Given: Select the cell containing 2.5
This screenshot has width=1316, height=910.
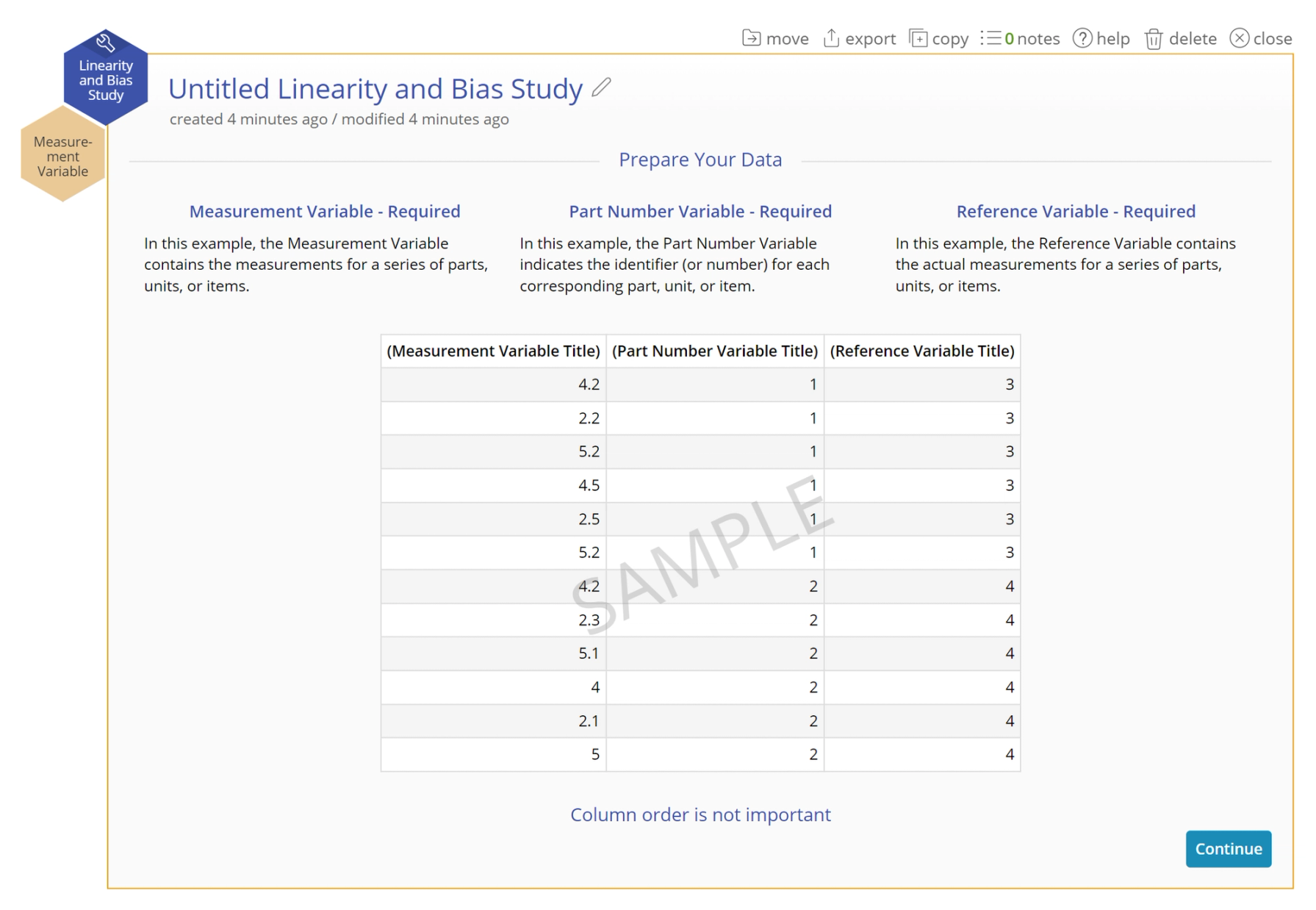Looking at the screenshot, I should click(494, 519).
